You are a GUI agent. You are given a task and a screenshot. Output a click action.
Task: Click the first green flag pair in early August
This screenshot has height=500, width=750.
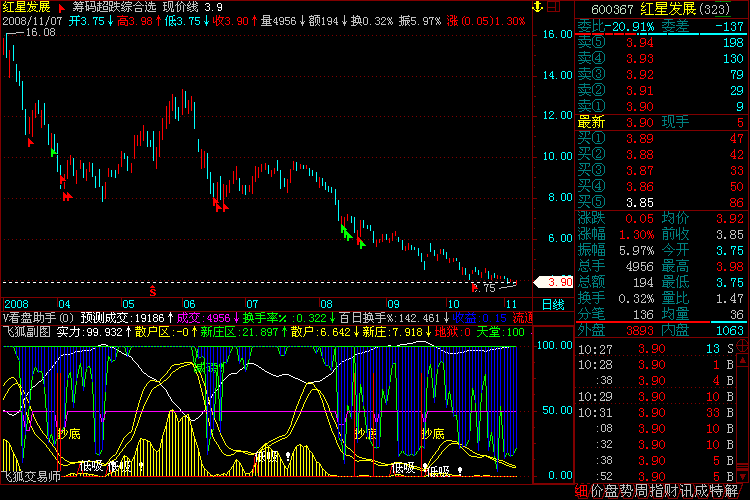(347, 233)
